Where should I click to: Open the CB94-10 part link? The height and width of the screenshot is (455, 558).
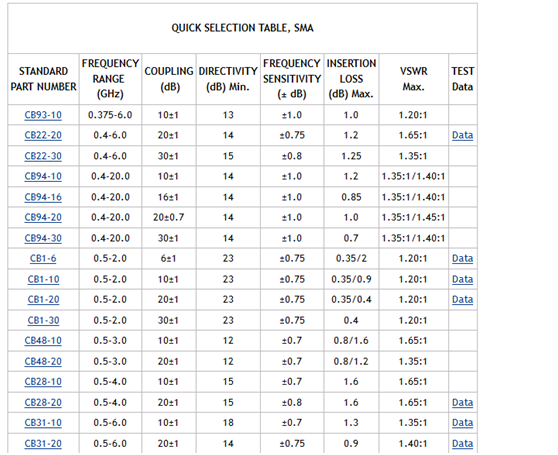[x=43, y=176]
